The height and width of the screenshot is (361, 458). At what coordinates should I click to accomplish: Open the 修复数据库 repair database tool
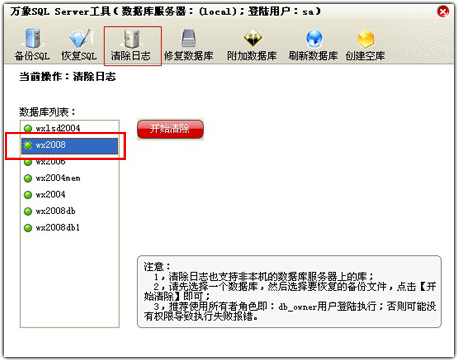click(x=189, y=45)
